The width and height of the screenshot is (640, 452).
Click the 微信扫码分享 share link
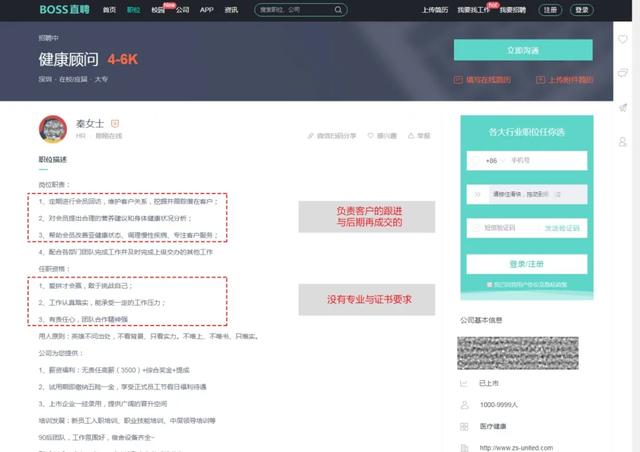point(332,136)
